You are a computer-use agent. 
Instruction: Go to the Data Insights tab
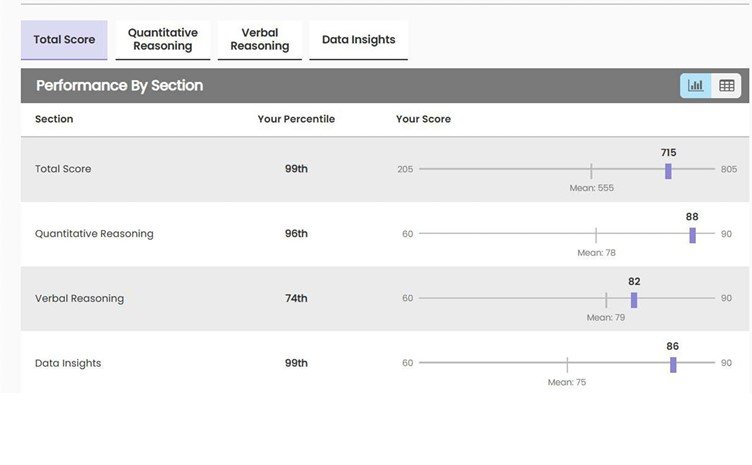tap(358, 40)
